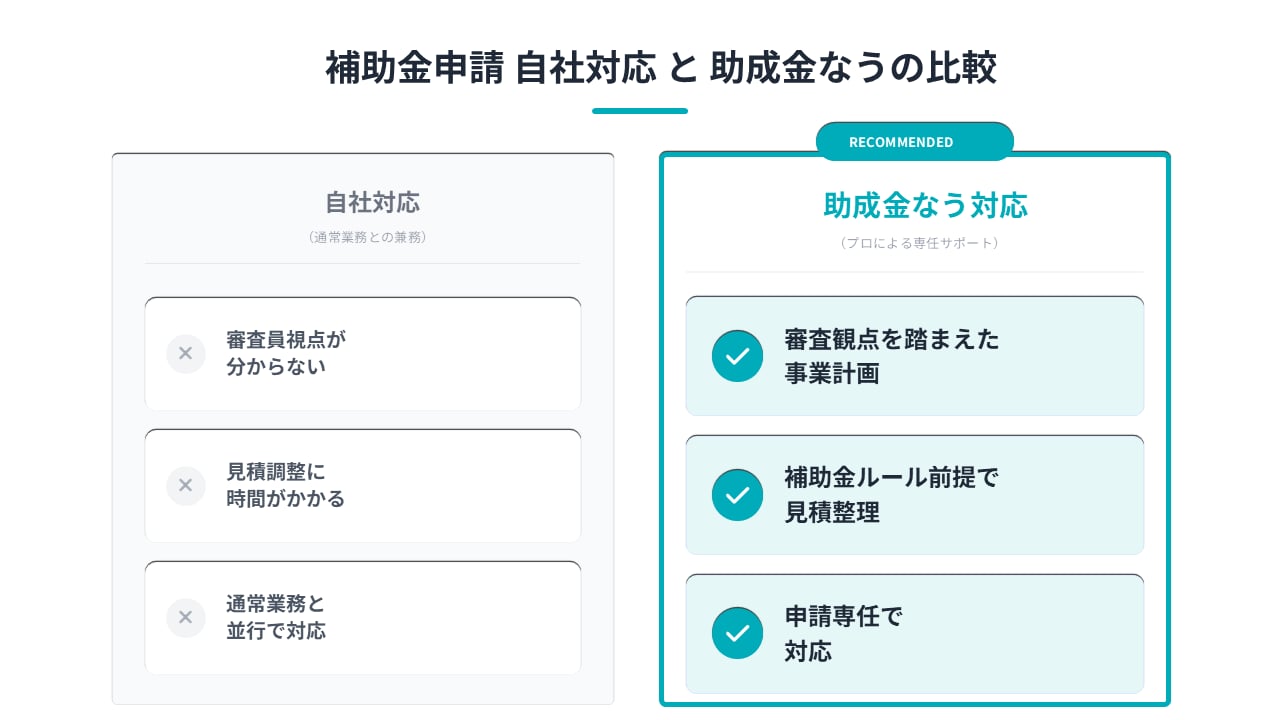Image resolution: width=1280 pixels, height=720 pixels.
Task: Click the subtitle (プロによる専任サポート)
Action: pos(919,243)
